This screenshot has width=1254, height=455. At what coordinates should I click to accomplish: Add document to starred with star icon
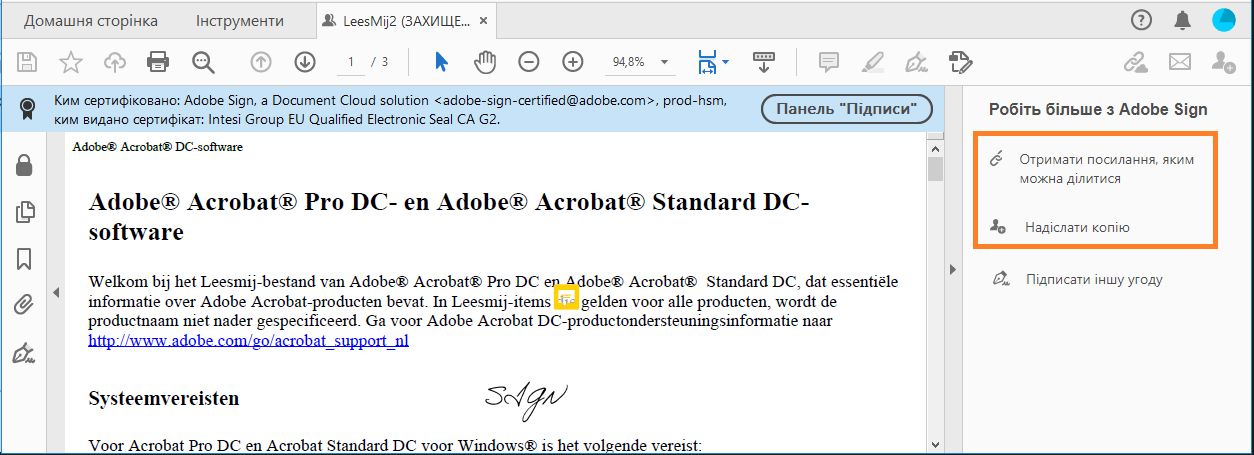(71, 62)
